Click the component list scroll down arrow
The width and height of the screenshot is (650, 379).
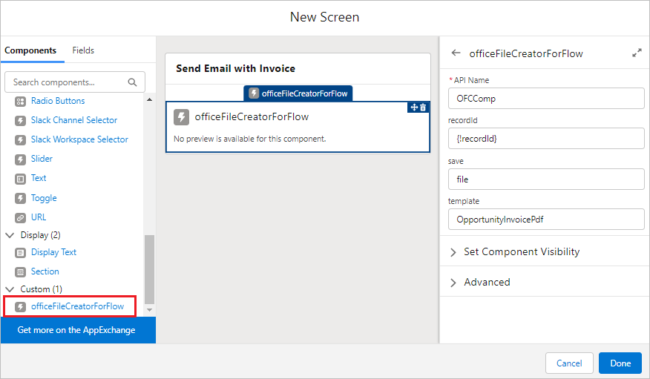pyautogui.click(x=149, y=310)
